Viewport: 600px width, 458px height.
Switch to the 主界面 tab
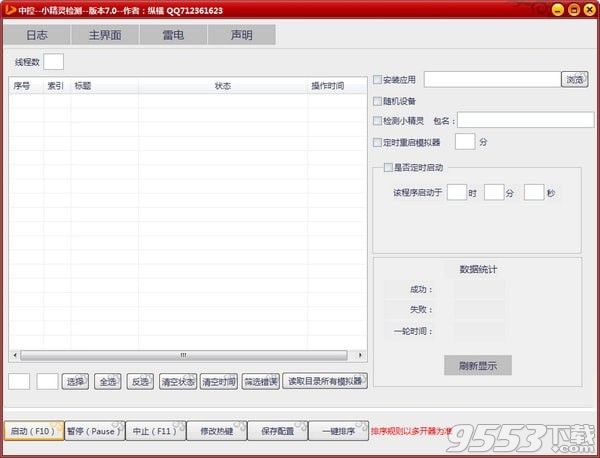(x=105, y=35)
